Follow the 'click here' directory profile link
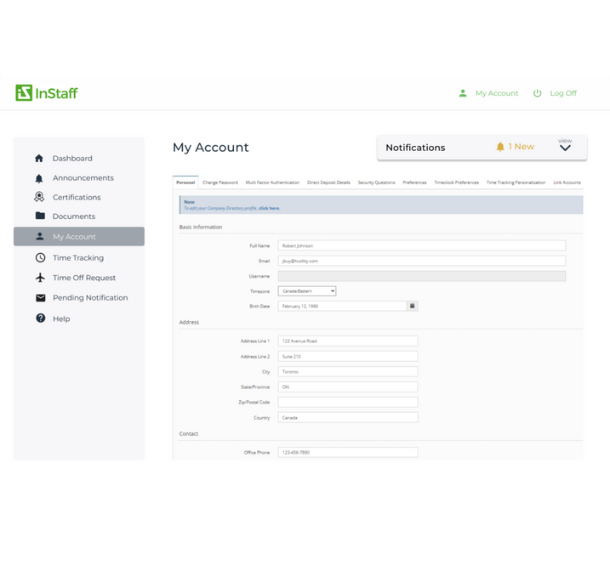This screenshot has height=582, width=610. (x=269, y=208)
